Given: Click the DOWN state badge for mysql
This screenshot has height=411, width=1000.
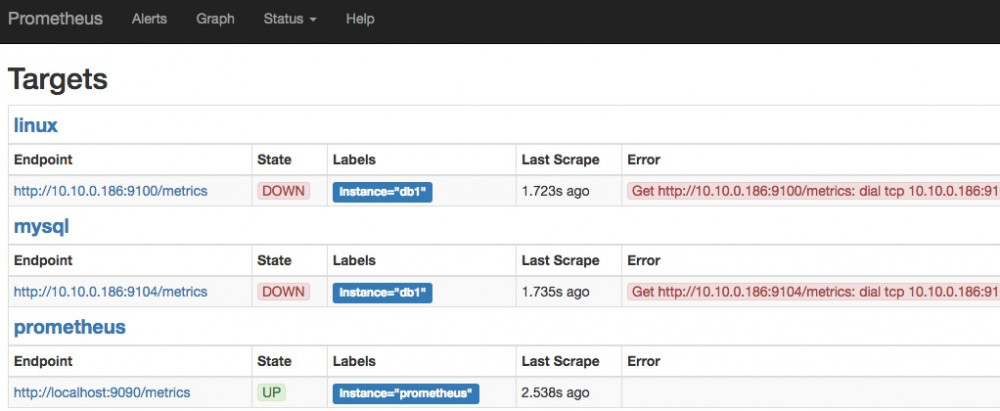Looking at the screenshot, I should coord(284,292).
